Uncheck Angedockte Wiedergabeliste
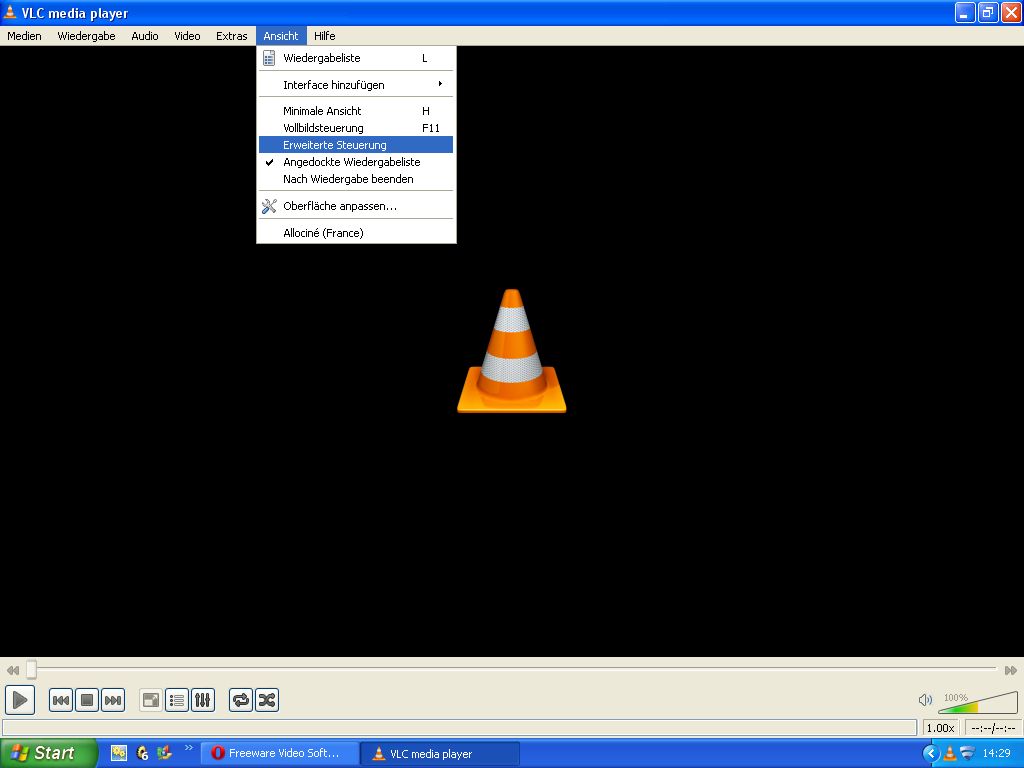Screen dimensions: 1024x768 pyautogui.click(x=356, y=162)
